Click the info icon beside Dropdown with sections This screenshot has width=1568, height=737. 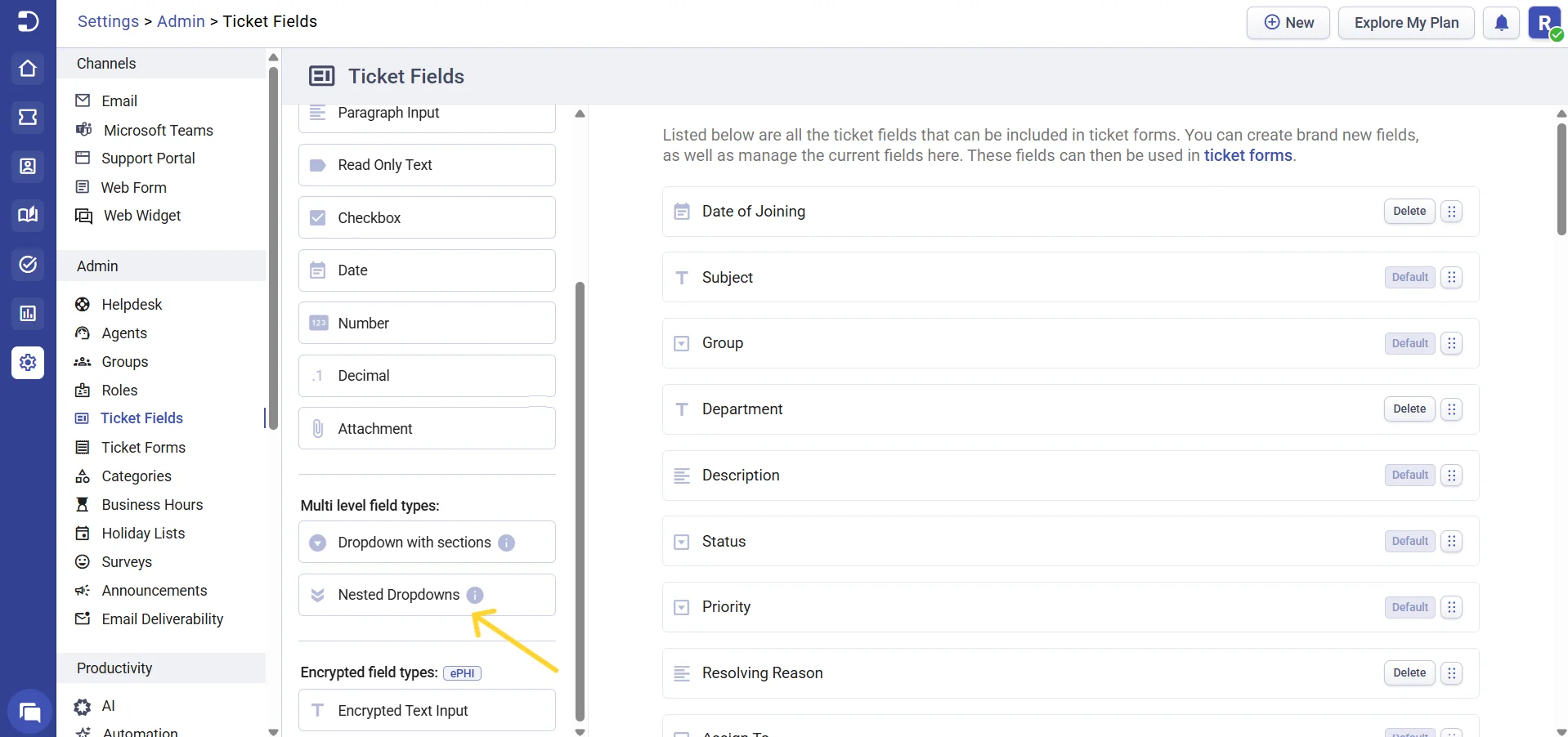(507, 543)
